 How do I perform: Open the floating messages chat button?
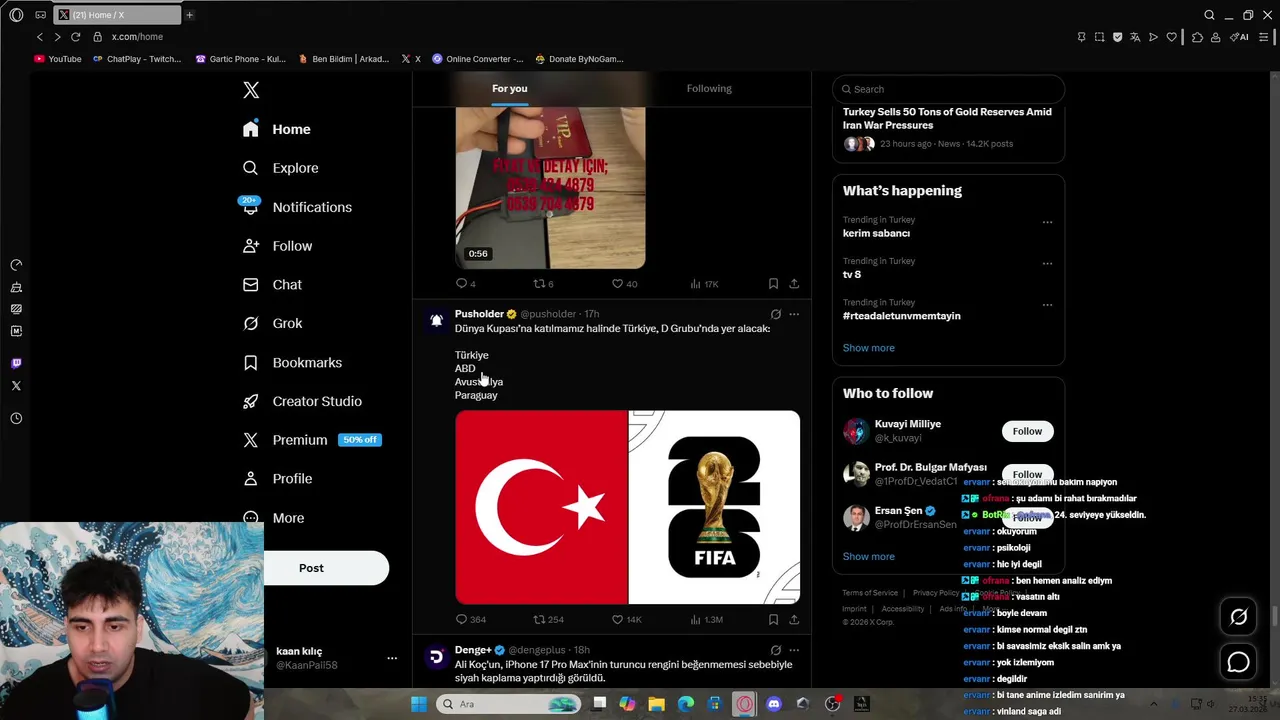[x=1238, y=662]
